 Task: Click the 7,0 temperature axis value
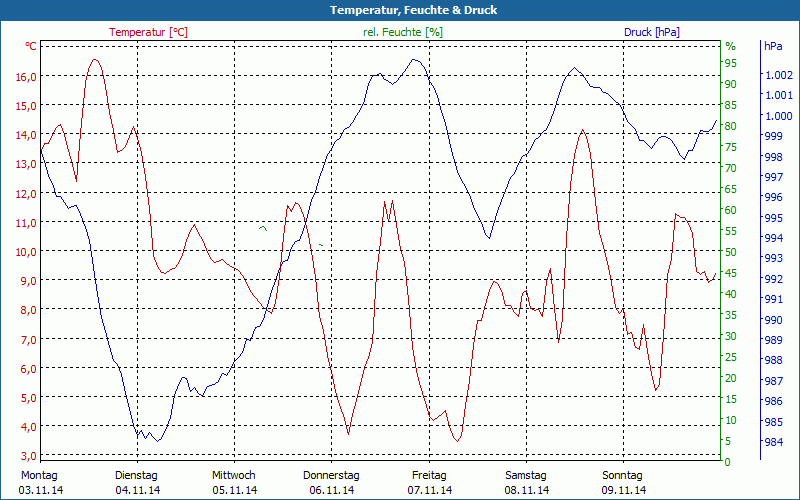[x=30, y=339]
